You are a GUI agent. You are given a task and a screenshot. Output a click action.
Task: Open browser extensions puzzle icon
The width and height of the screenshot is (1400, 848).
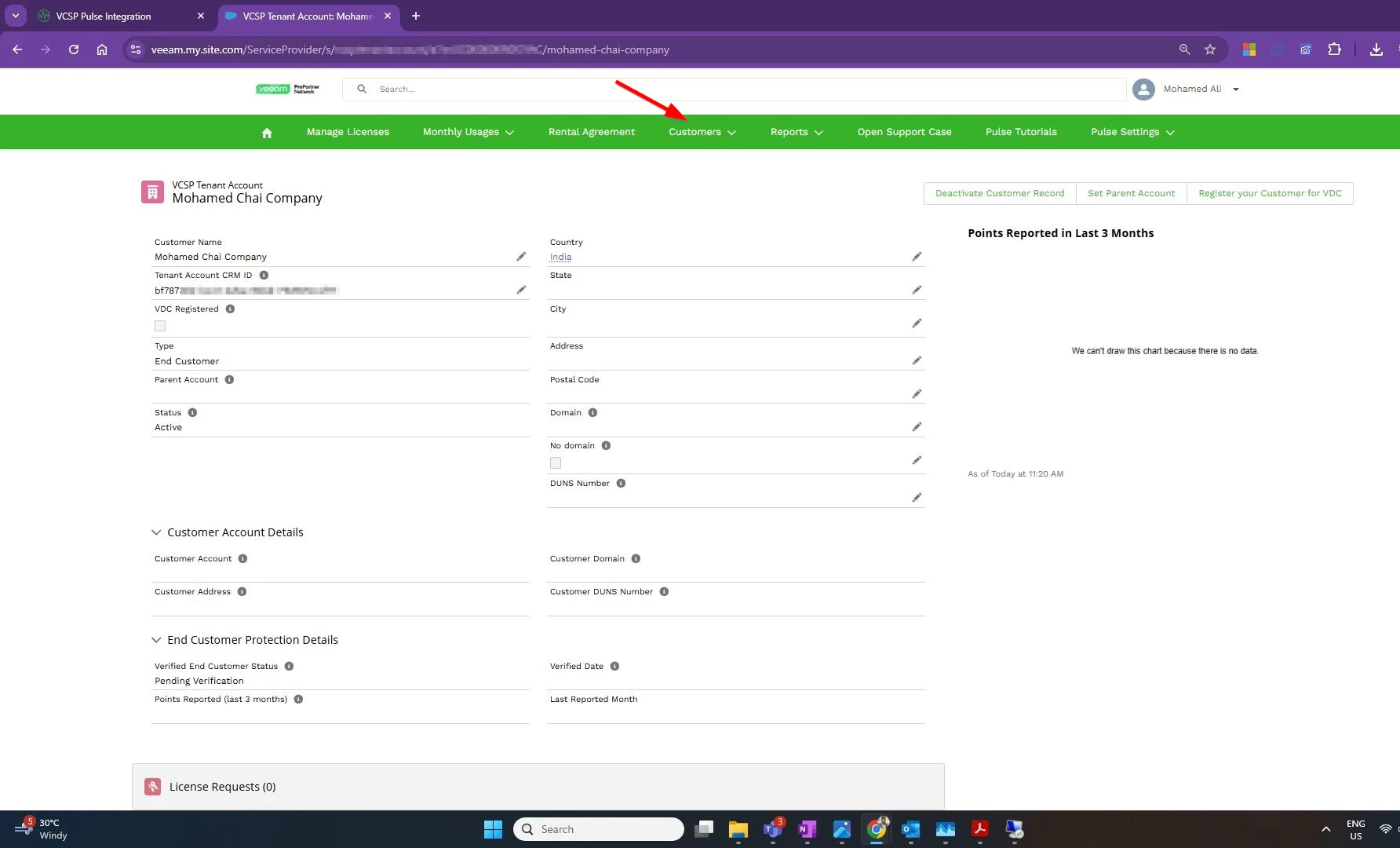(x=1334, y=49)
